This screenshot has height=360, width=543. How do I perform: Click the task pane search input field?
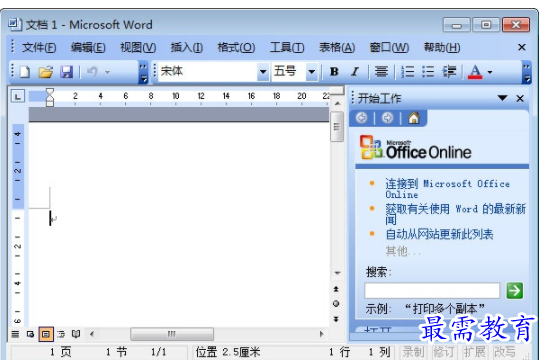tap(432, 290)
